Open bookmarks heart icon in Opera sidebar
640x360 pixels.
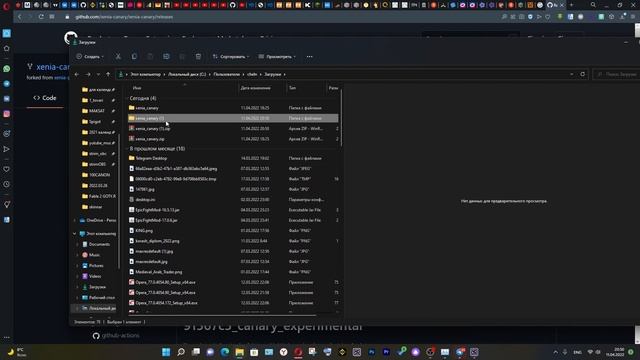pyautogui.click(x=7, y=169)
